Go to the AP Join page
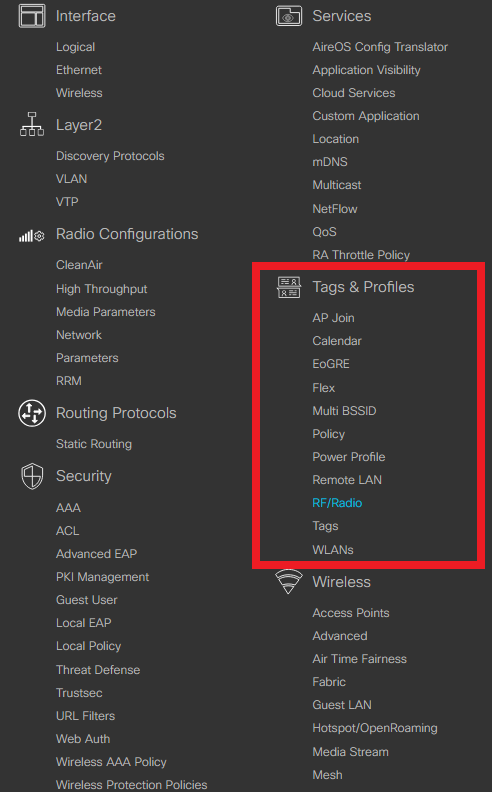The height and width of the screenshot is (792, 492). click(x=333, y=318)
